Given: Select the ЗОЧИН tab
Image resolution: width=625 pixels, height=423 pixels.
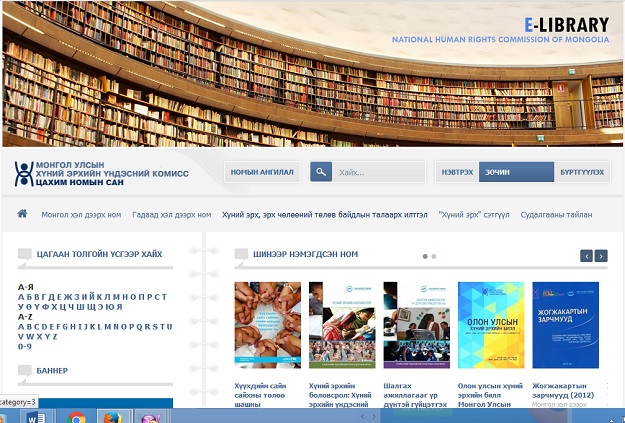Looking at the screenshot, I should [x=497, y=172].
